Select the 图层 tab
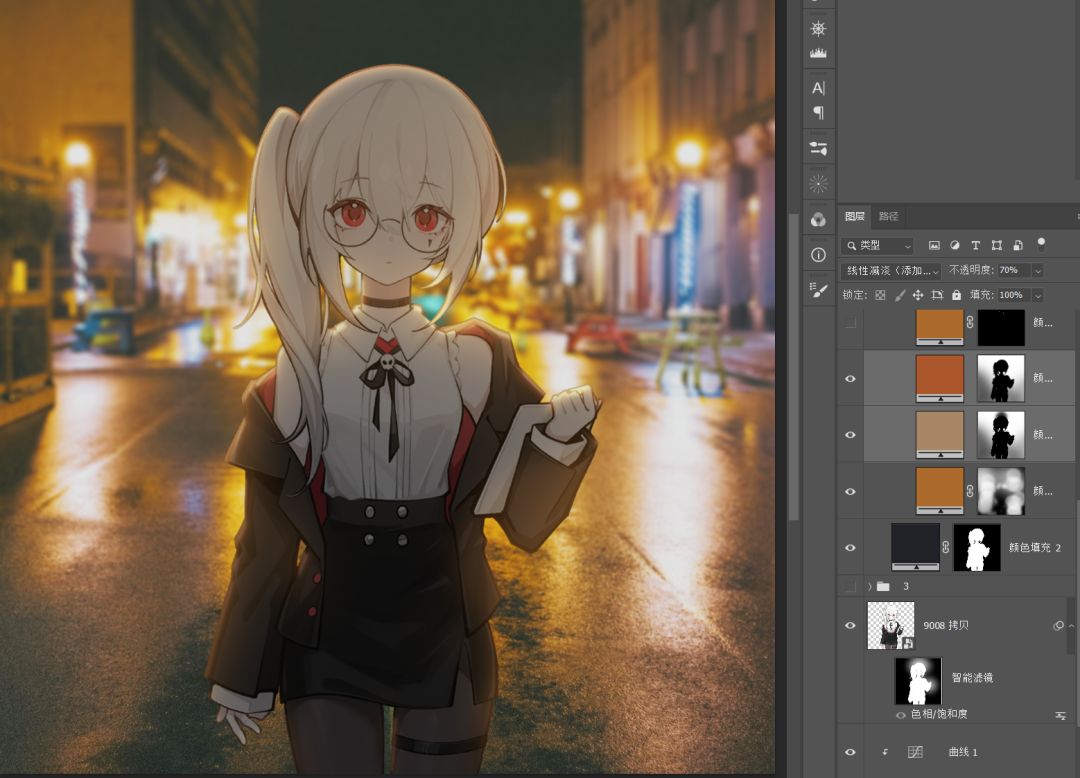This screenshot has height=778, width=1080. (x=855, y=216)
